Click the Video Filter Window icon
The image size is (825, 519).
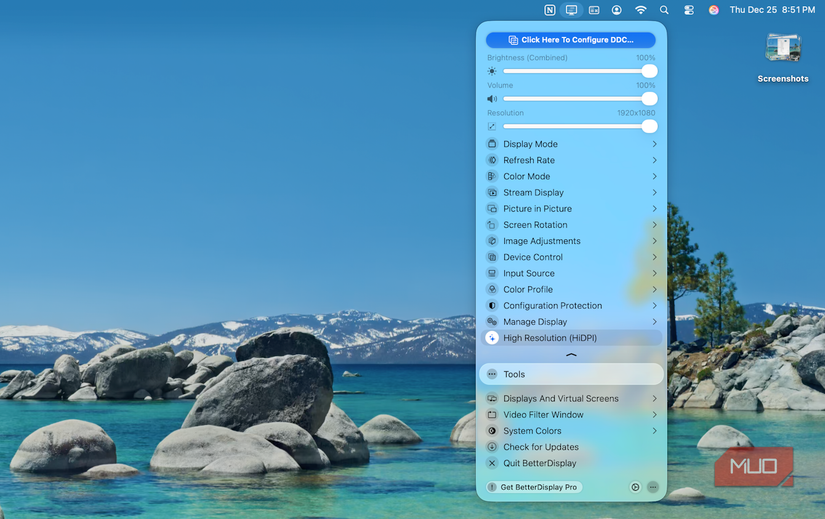(492, 415)
